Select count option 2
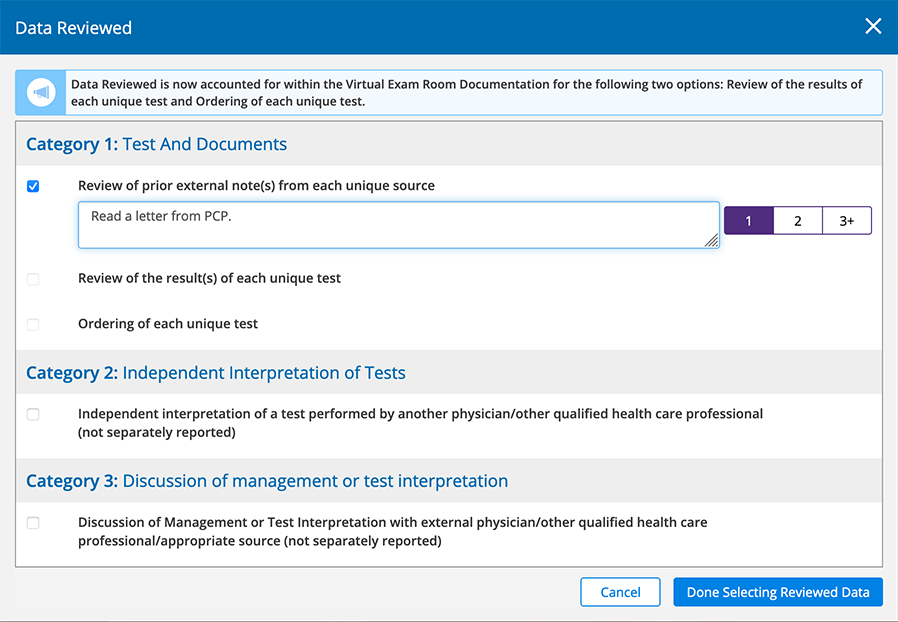This screenshot has height=622, width=898. (798, 221)
